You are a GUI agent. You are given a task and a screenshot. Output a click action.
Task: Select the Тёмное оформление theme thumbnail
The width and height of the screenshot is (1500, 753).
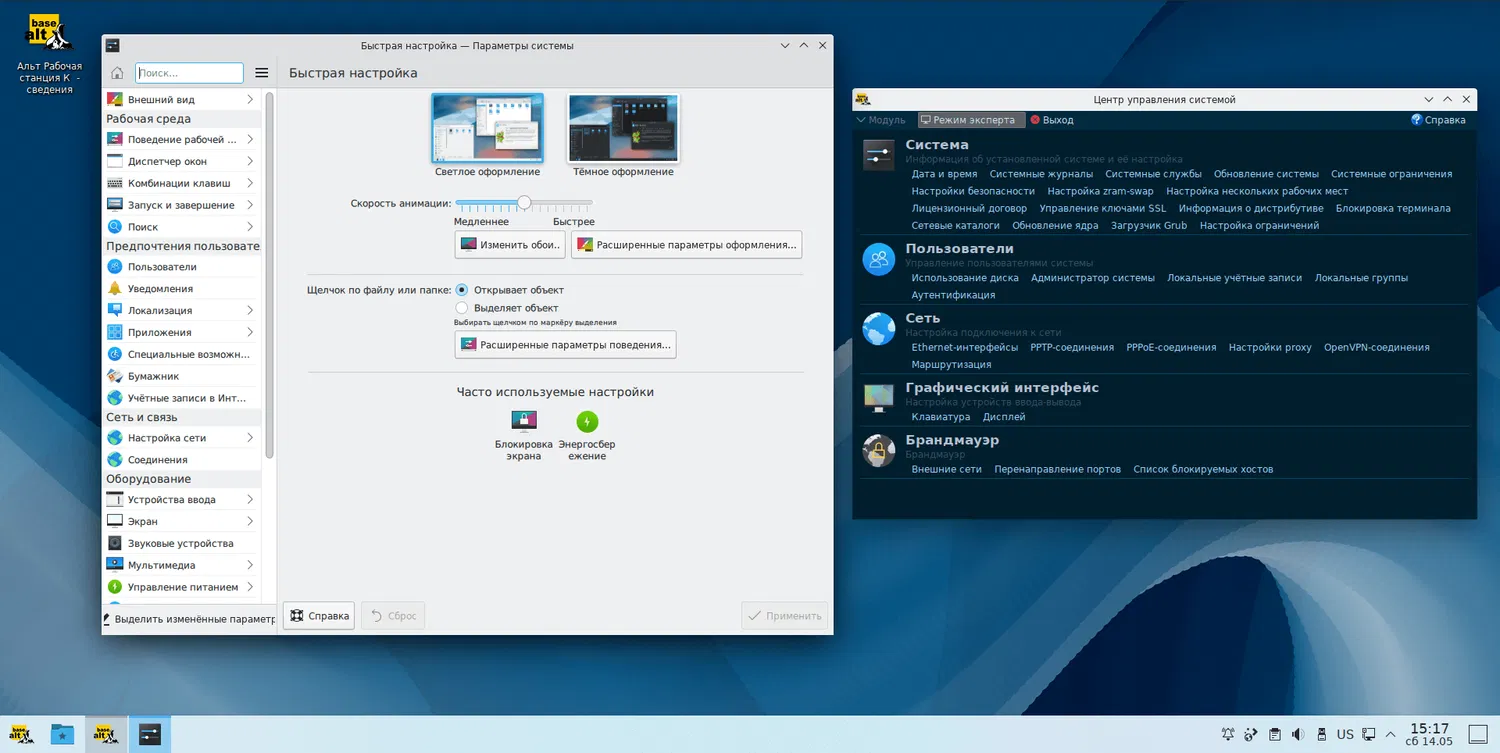pyautogui.click(x=623, y=129)
